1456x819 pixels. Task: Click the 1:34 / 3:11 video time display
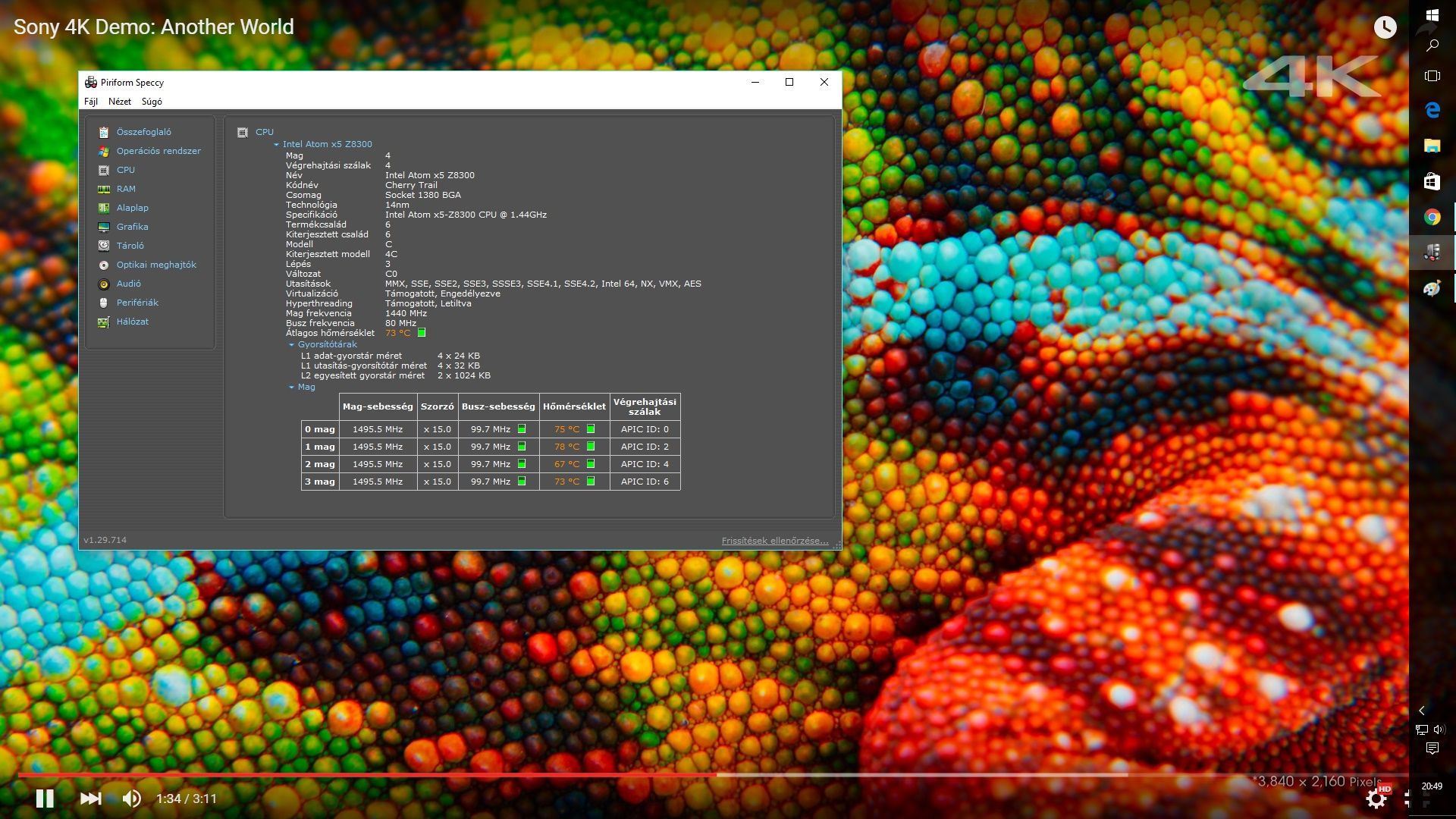coord(186,799)
